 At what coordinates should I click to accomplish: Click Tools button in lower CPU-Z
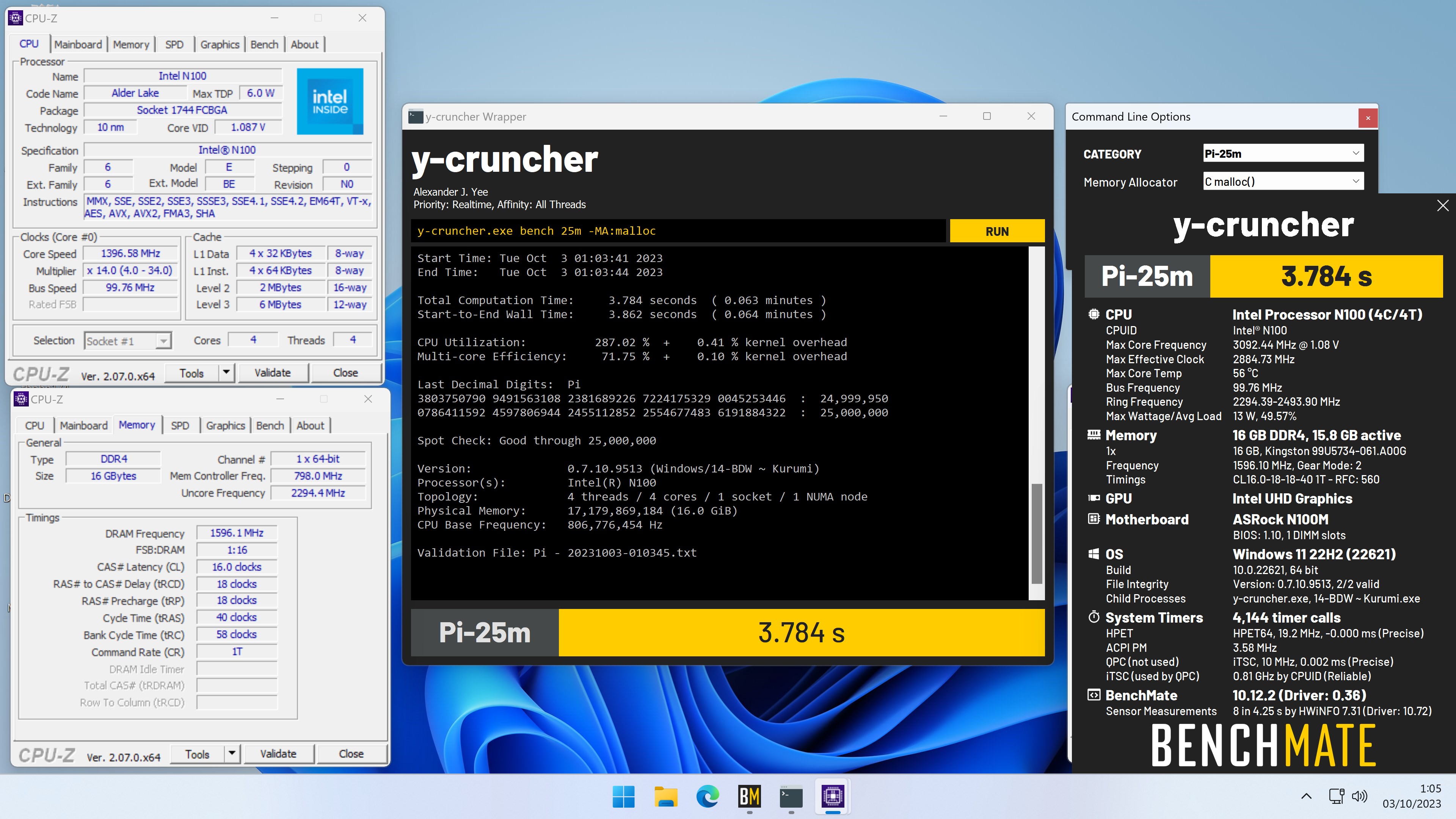point(197,753)
